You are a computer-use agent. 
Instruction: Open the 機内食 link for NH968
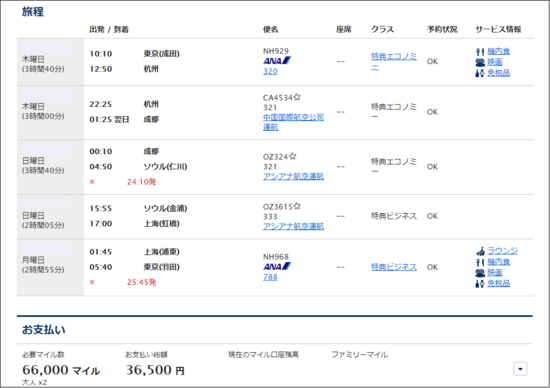[498, 262]
